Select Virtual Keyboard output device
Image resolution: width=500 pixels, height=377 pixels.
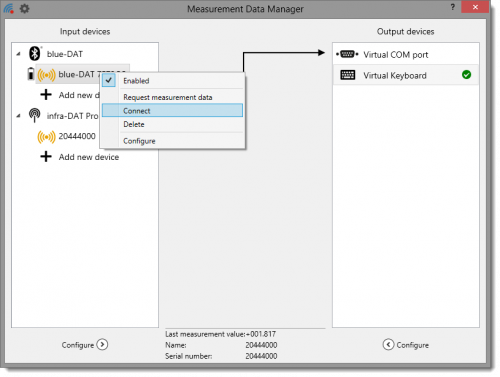(x=406, y=75)
